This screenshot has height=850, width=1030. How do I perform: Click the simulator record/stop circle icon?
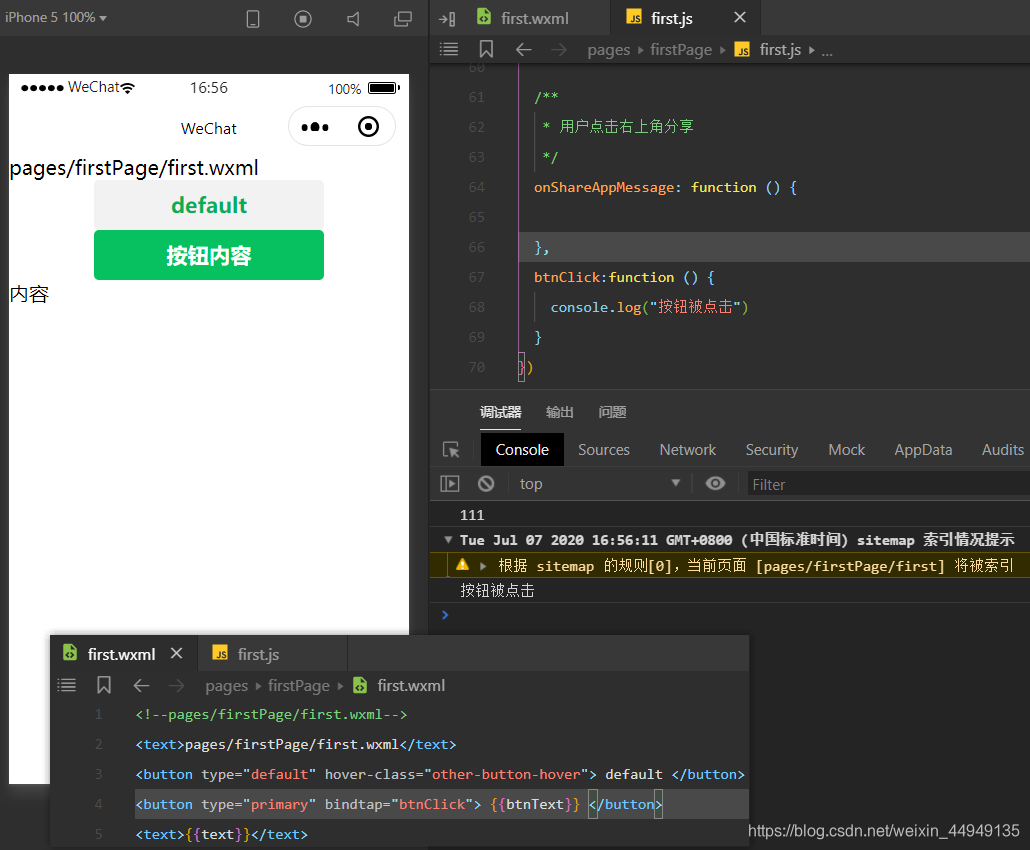click(303, 18)
